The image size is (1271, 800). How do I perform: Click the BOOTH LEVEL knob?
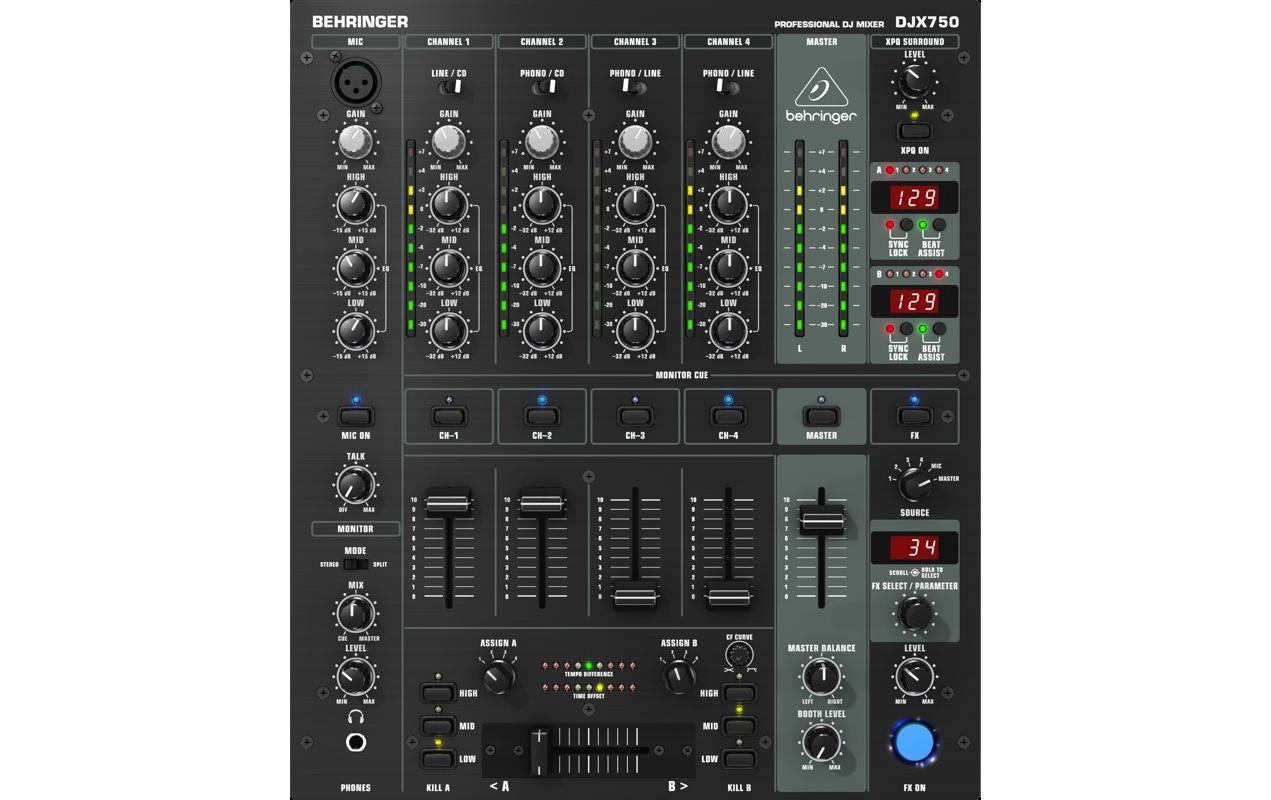tap(821, 741)
